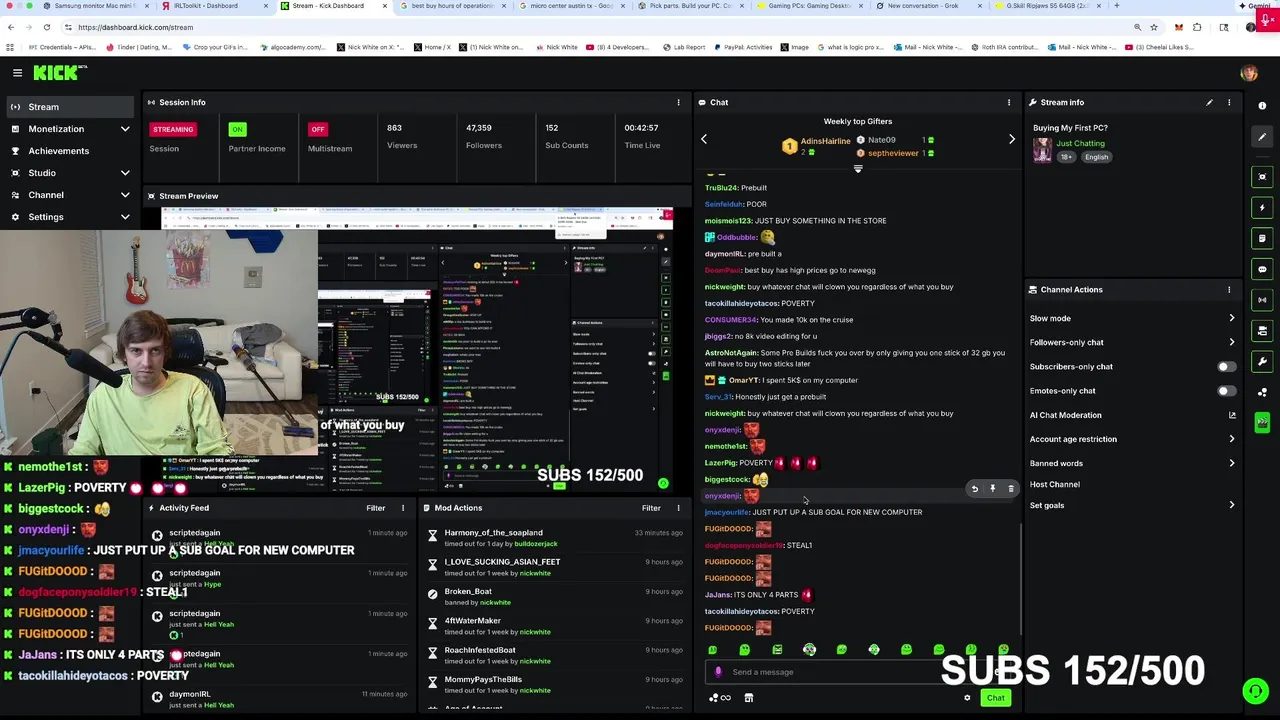
Task: Toggle Subscribers-only chat
Action: (1225, 367)
